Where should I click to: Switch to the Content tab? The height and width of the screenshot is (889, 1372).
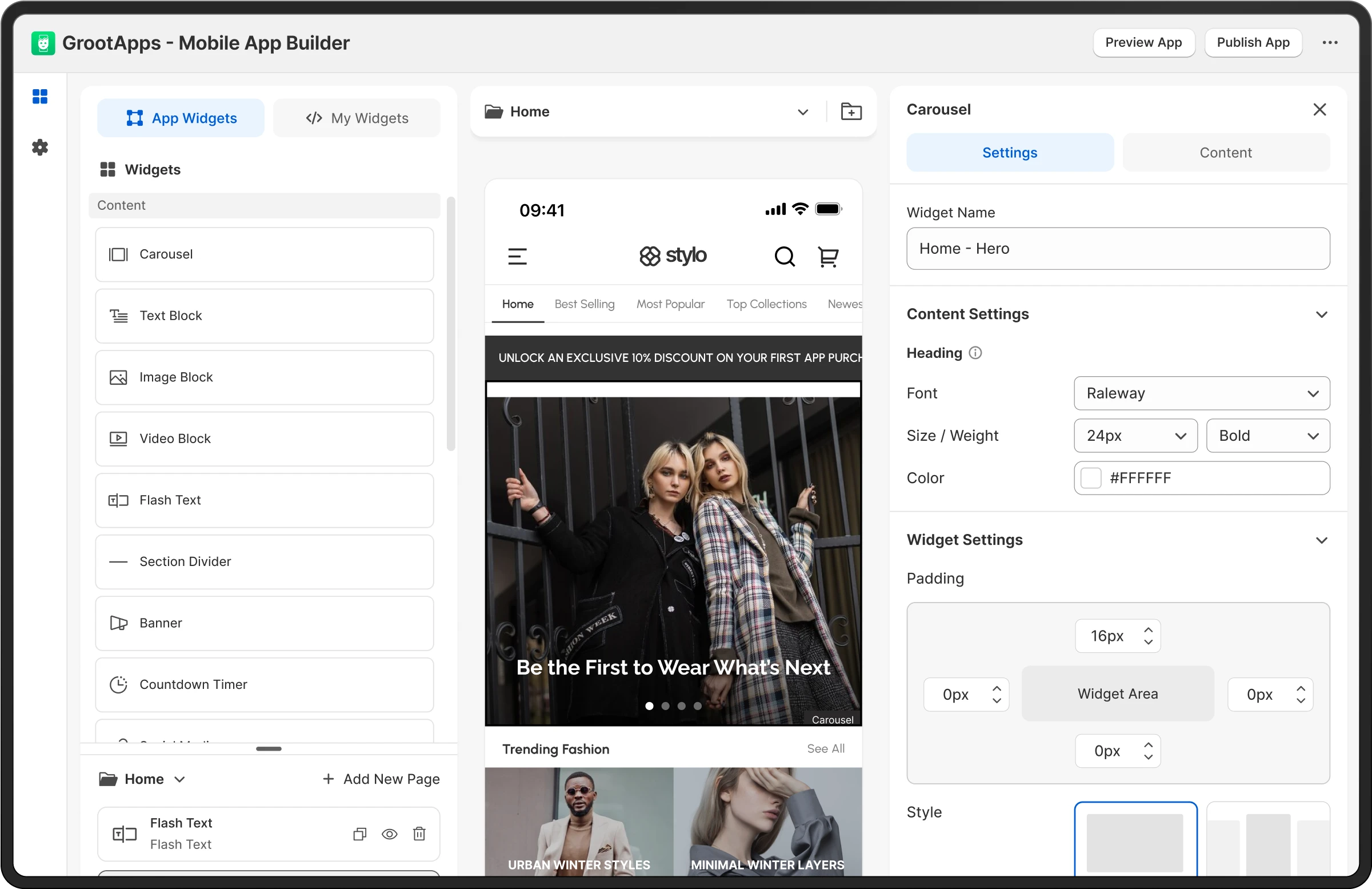1226,152
